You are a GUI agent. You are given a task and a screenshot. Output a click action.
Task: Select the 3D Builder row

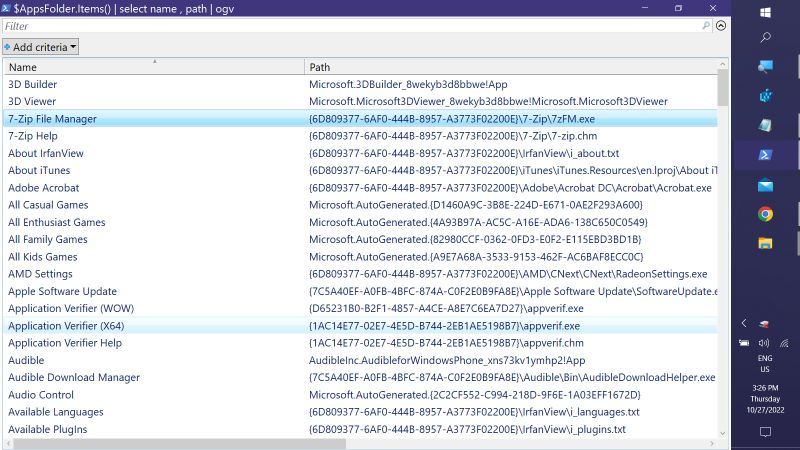pyautogui.click(x=360, y=84)
